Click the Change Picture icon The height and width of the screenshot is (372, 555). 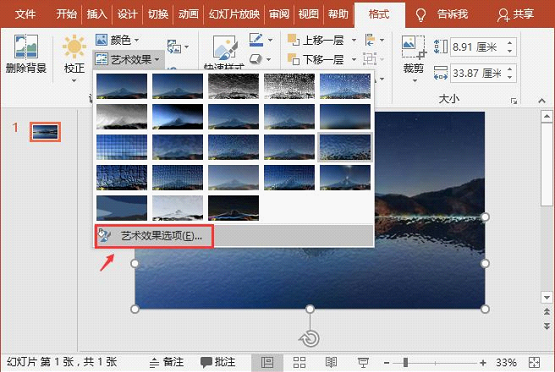pyautogui.click(x=174, y=47)
